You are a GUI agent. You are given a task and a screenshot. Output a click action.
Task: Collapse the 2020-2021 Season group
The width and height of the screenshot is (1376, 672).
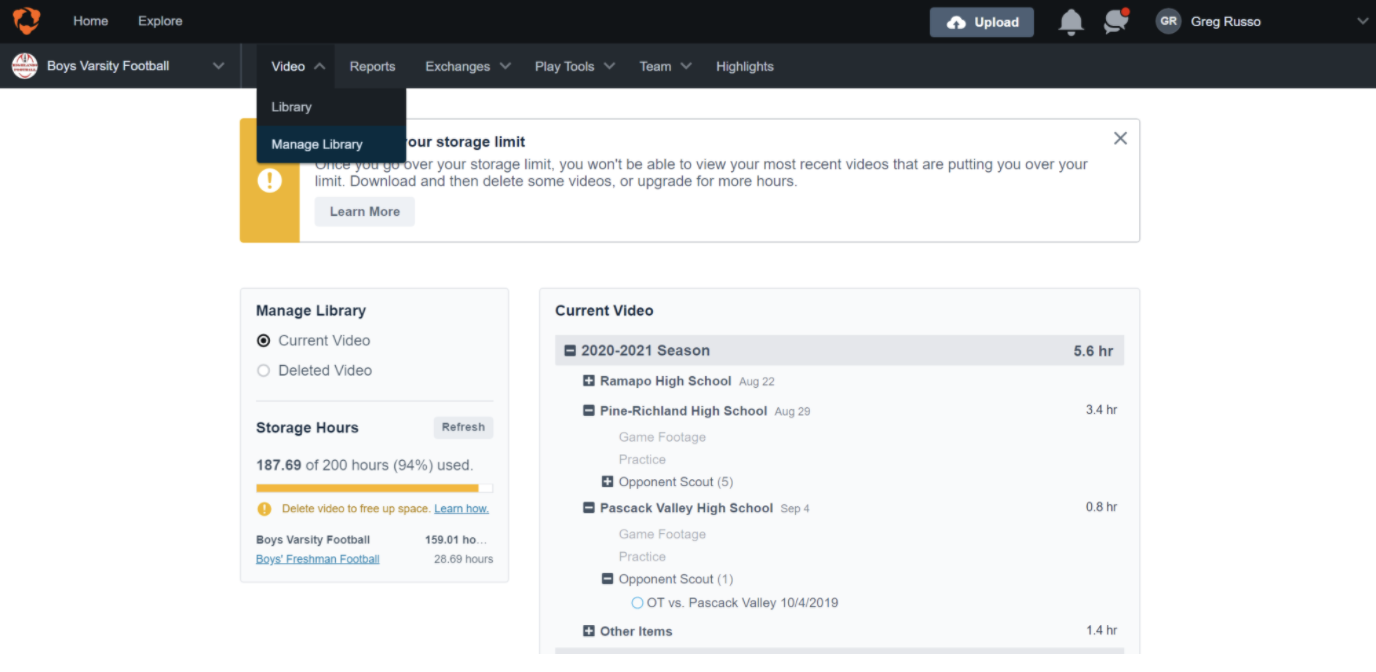click(570, 351)
